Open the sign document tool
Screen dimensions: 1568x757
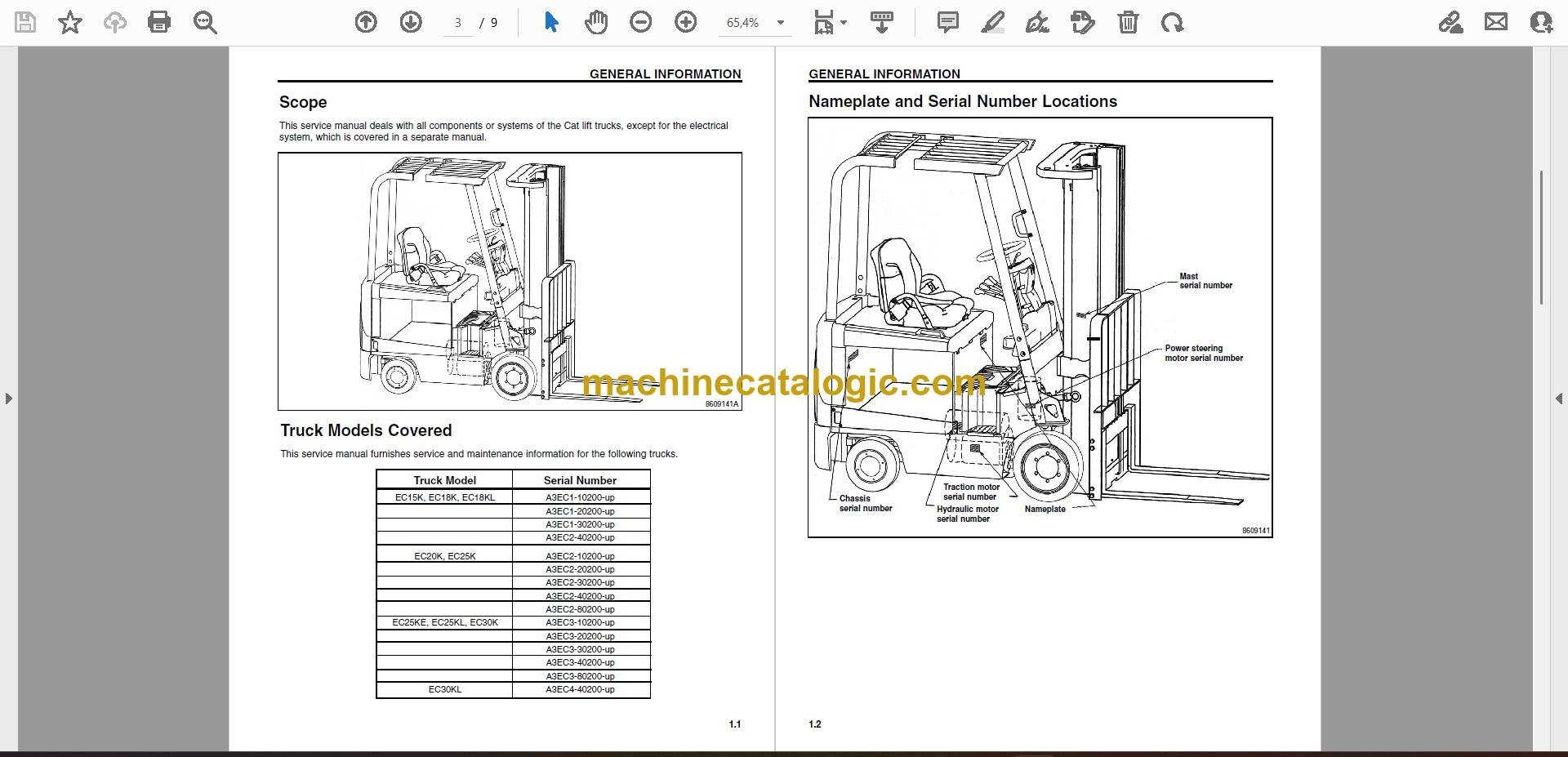pos(1037,23)
